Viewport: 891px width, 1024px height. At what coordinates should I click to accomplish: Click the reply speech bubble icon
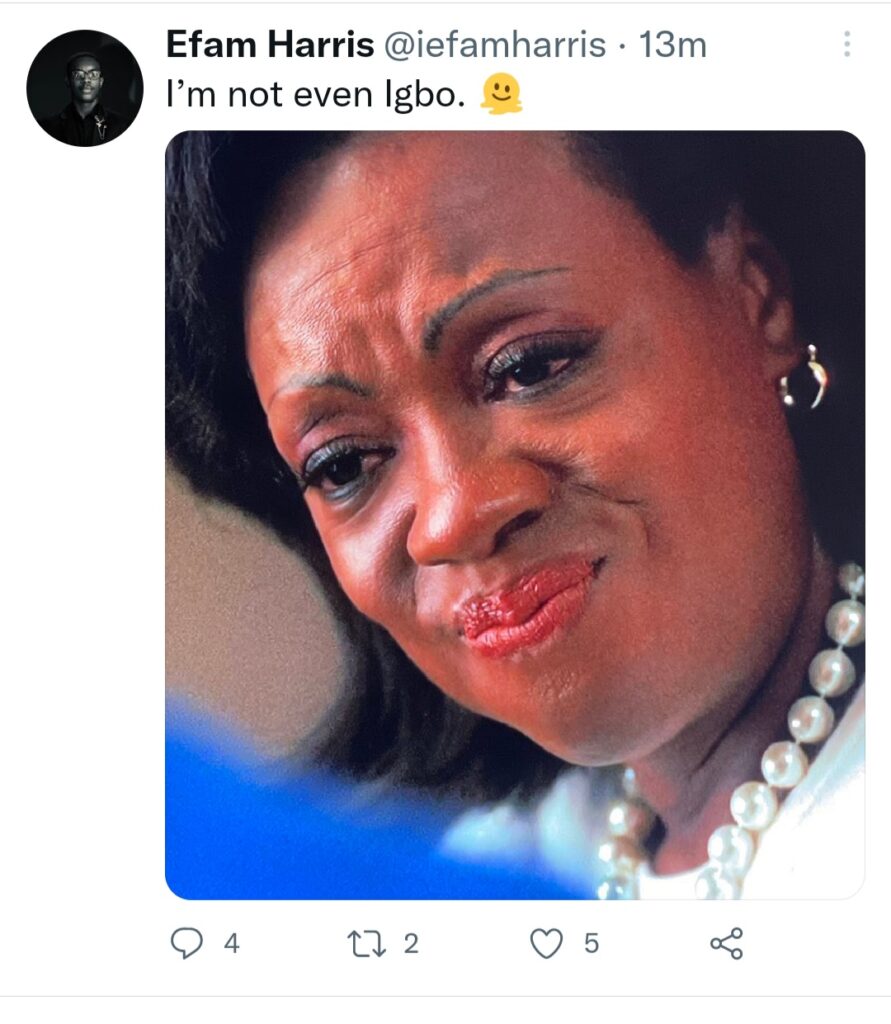[x=187, y=943]
